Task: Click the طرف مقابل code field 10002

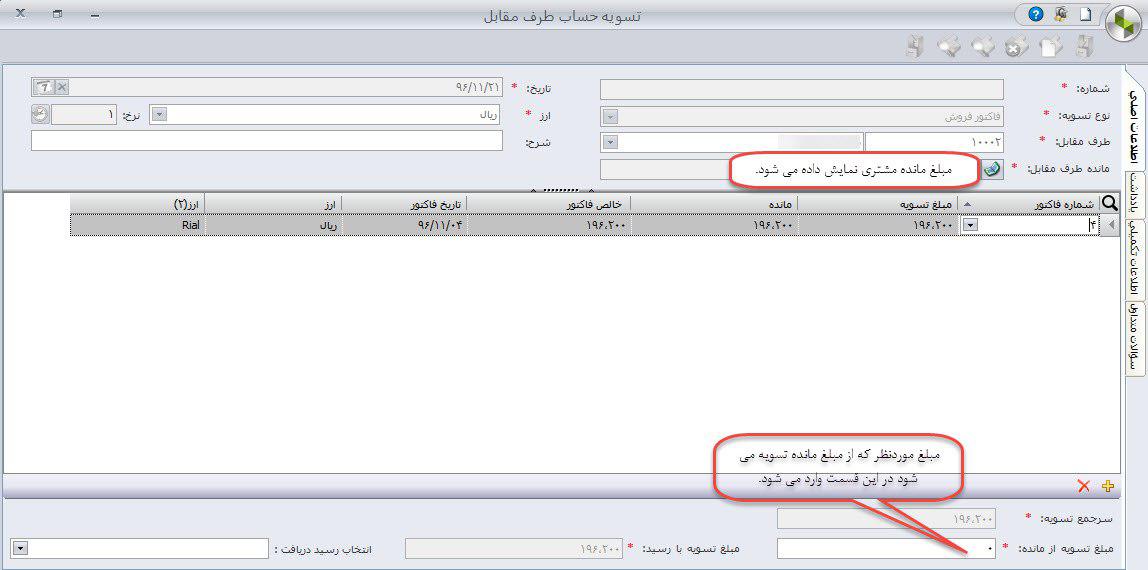Action: pos(934,142)
